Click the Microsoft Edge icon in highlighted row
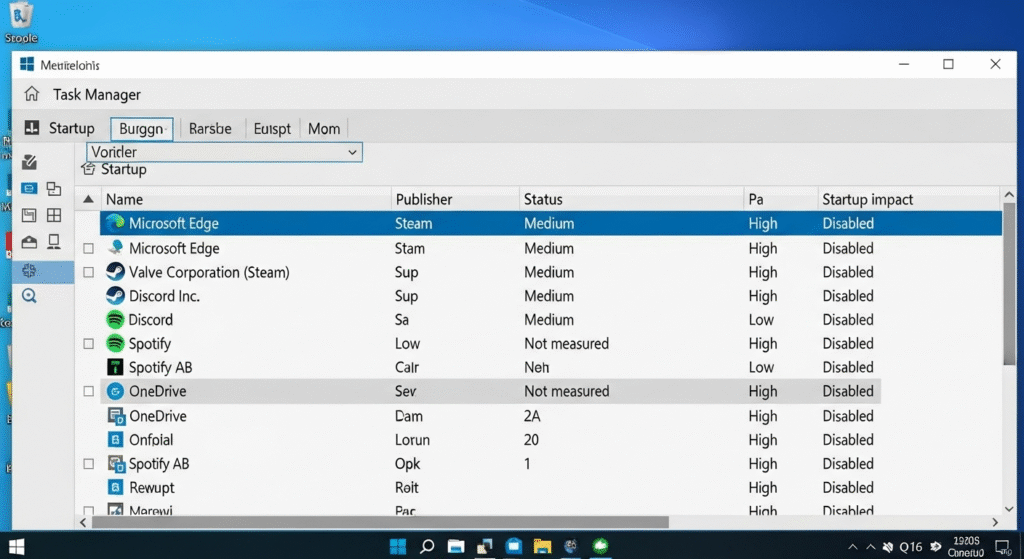Screen dimensions: 1024x559 (115, 224)
